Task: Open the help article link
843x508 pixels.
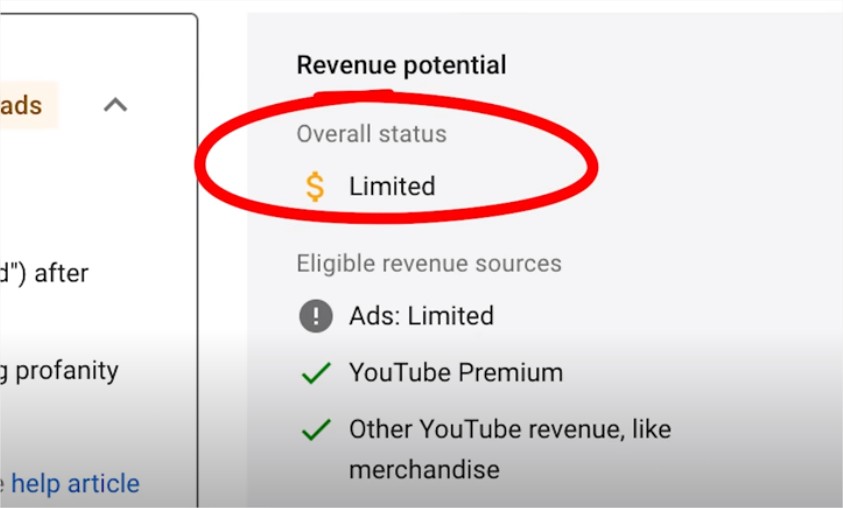Action: (x=75, y=484)
